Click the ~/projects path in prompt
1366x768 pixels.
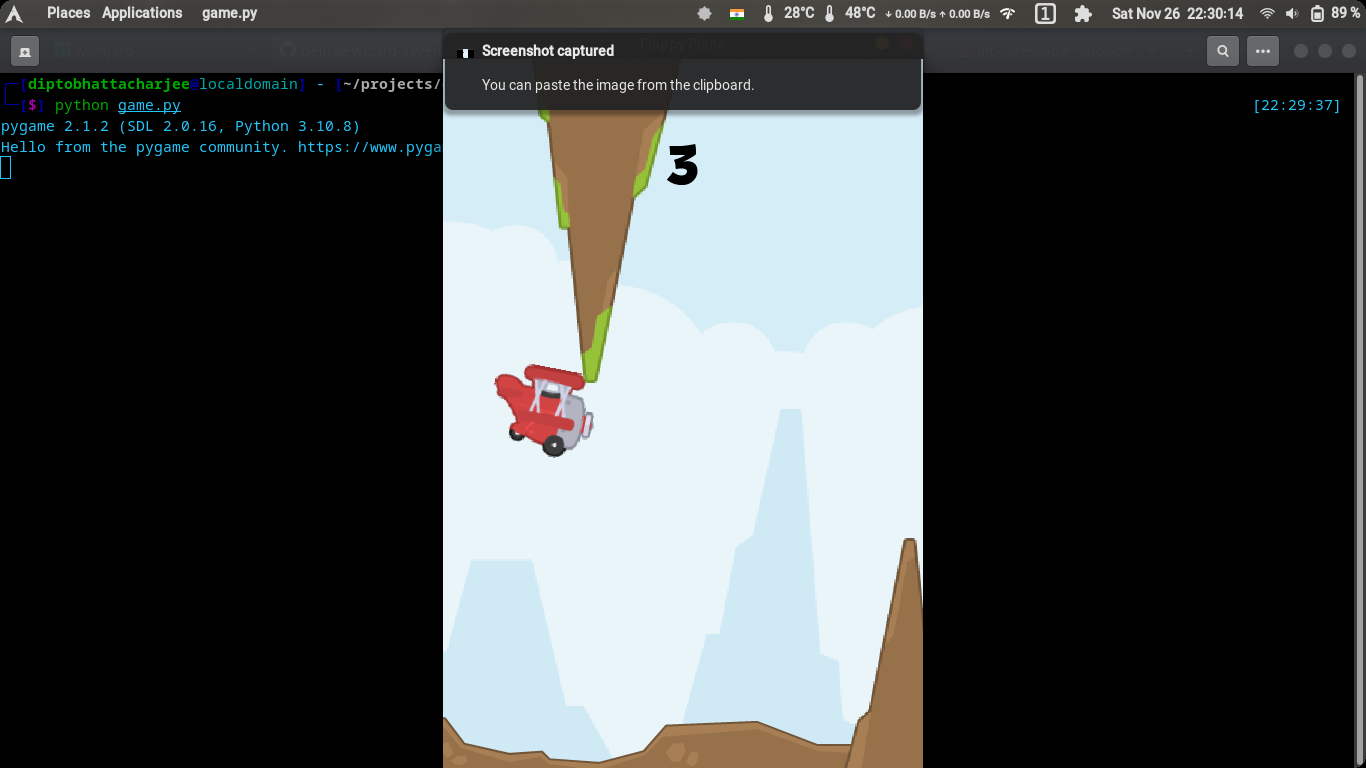(x=391, y=84)
